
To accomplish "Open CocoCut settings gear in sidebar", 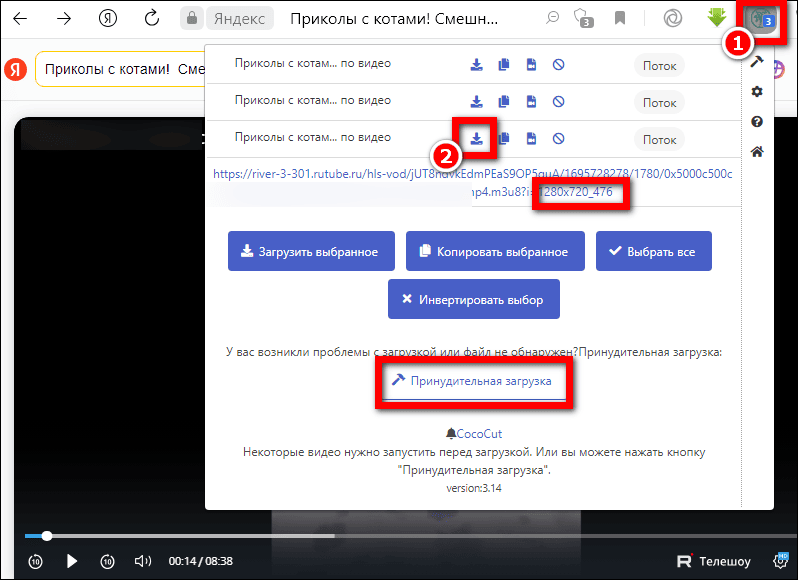I will tap(757, 92).
